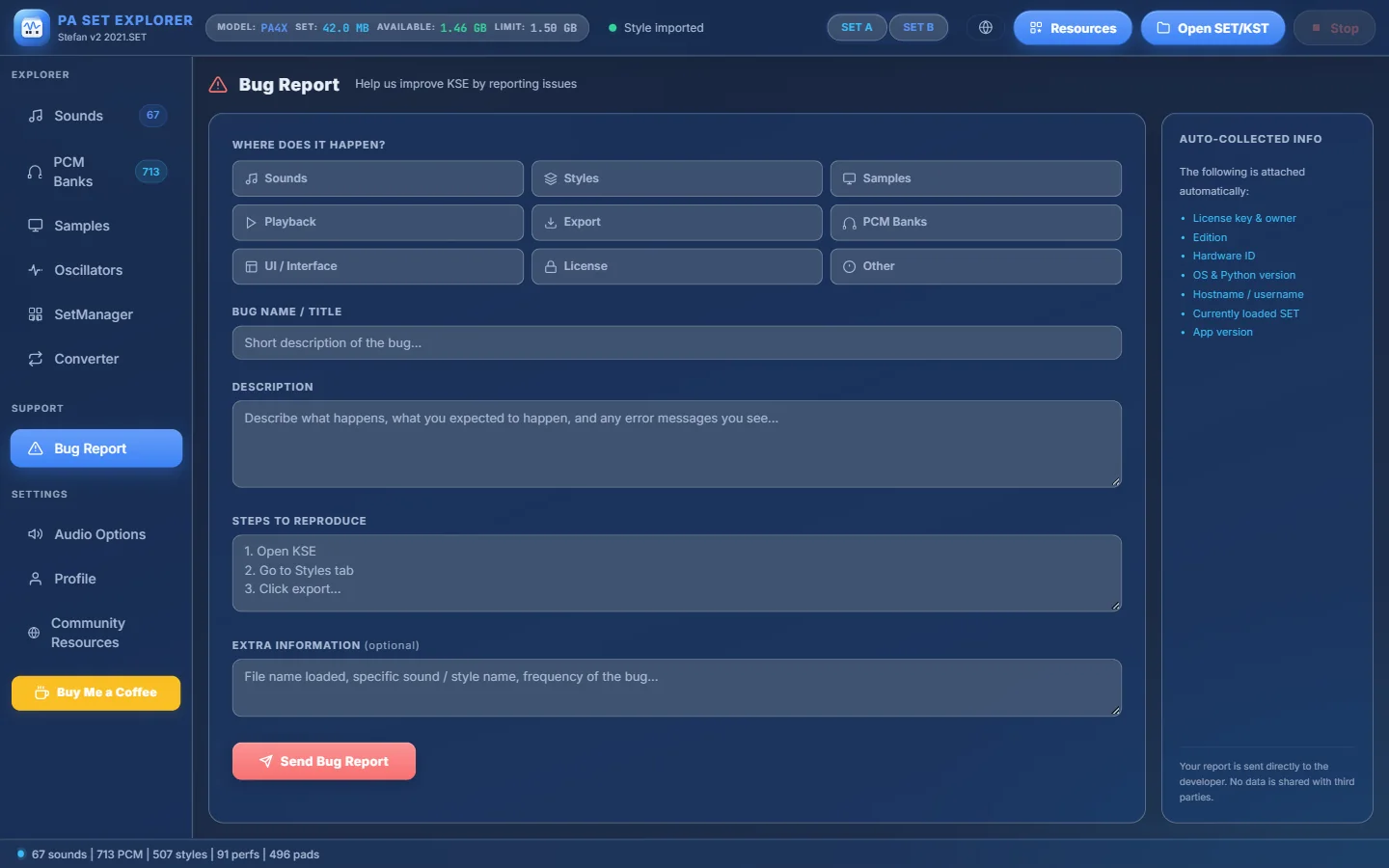Pick UI / Interface category
The image size is (1389, 868).
tap(378, 267)
